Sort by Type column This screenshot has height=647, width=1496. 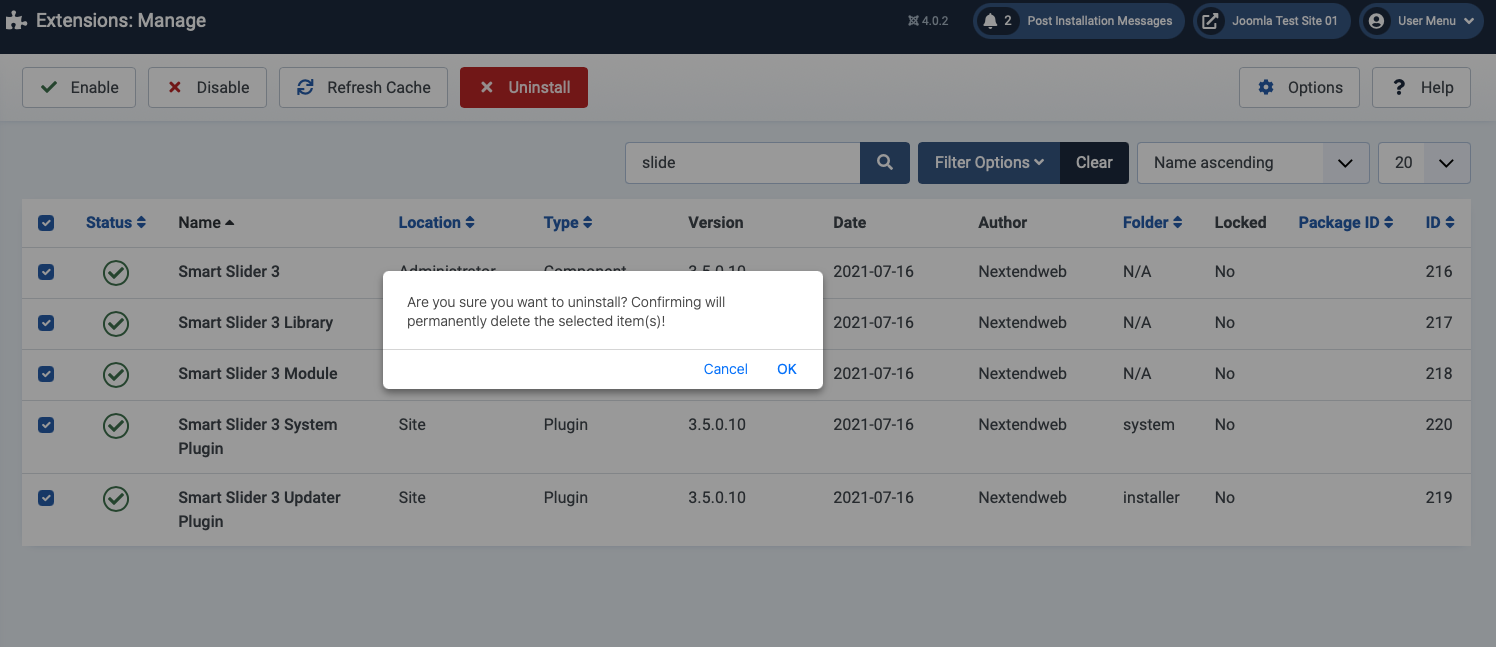[568, 222]
